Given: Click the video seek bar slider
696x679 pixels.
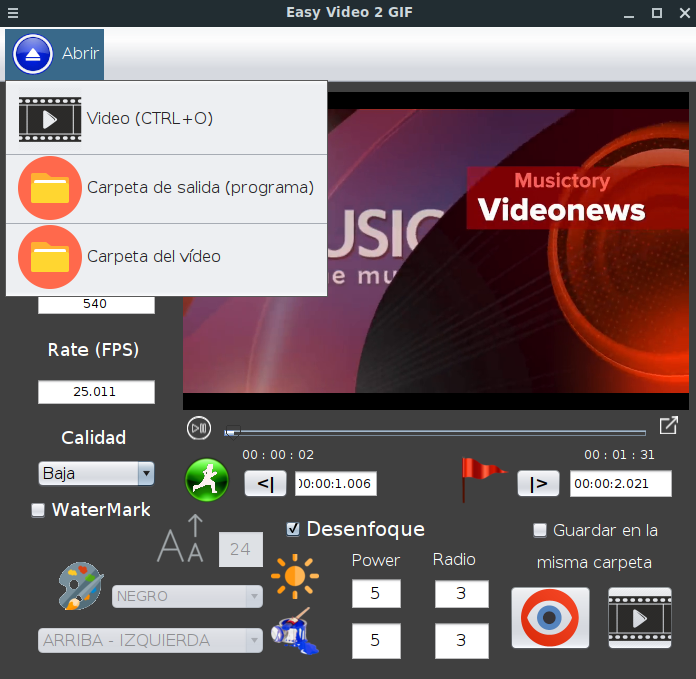Looking at the screenshot, I should [x=435, y=432].
